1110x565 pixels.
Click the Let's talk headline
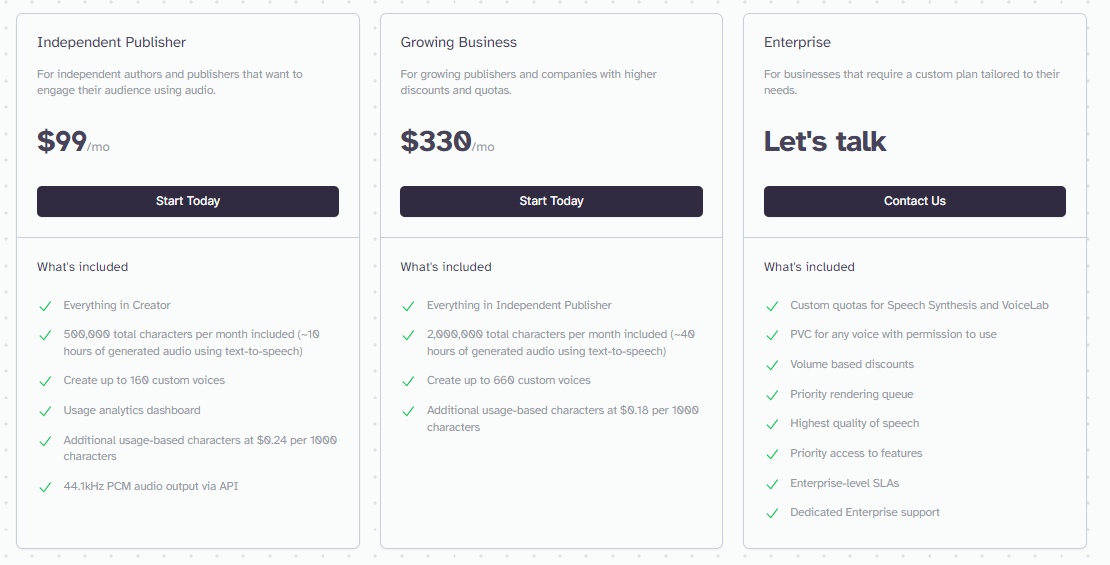tap(825, 141)
